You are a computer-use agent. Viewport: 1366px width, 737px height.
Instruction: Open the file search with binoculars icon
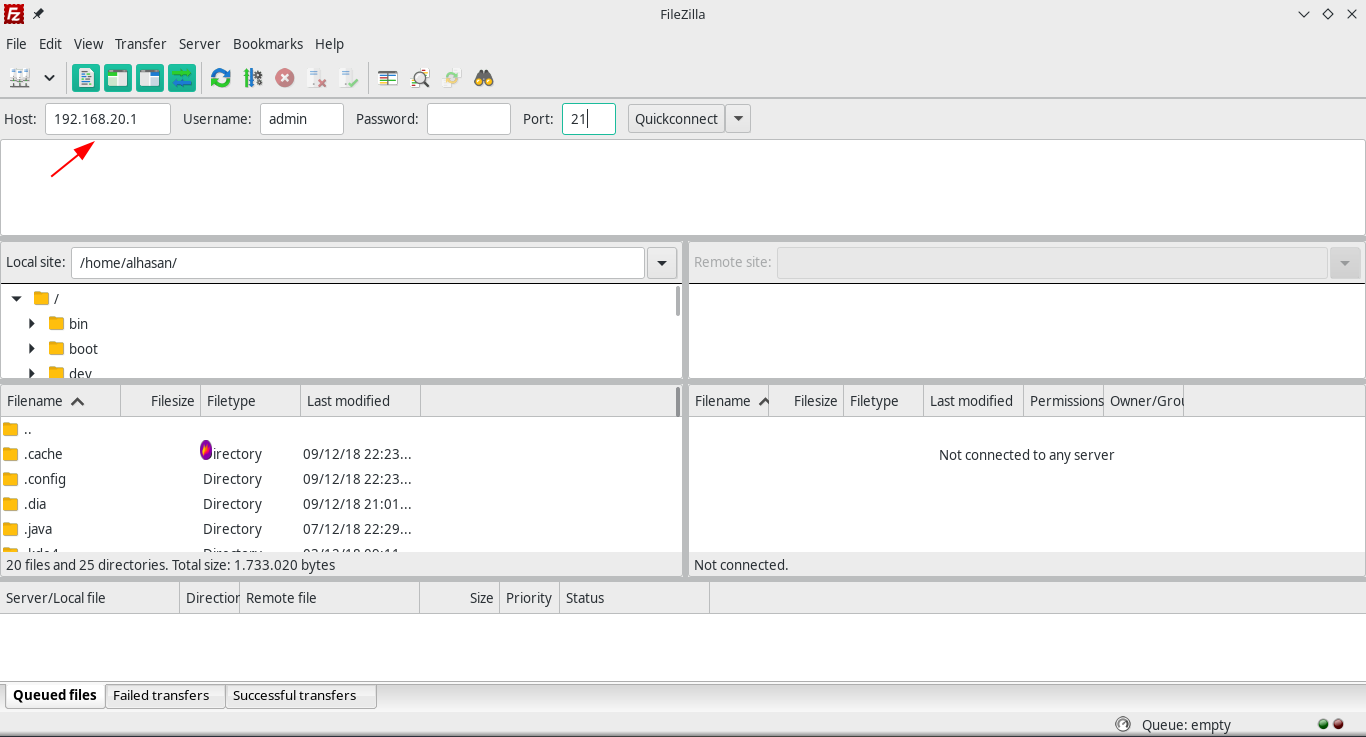[x=484, y=77]
